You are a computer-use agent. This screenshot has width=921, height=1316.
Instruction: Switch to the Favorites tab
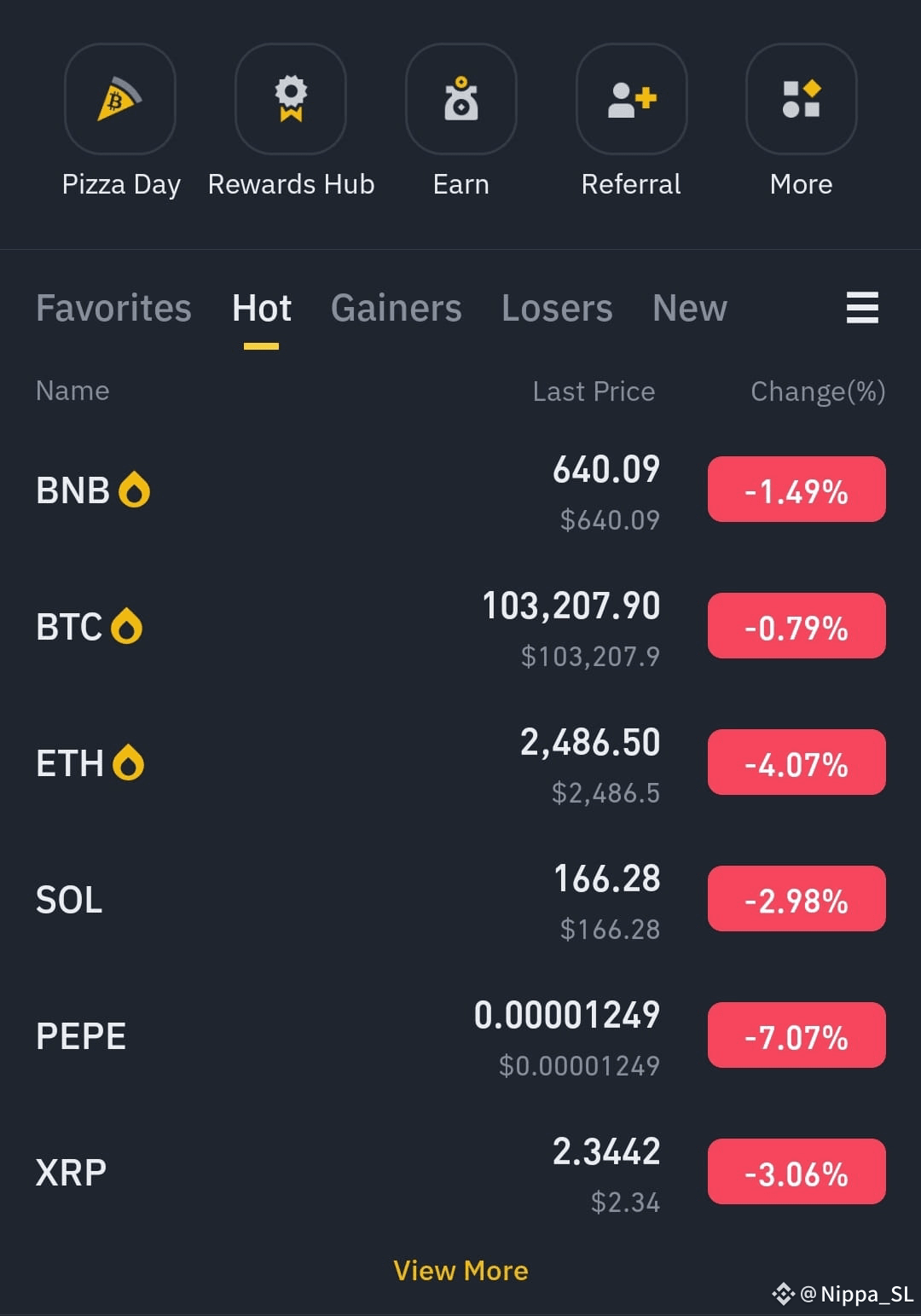point(113,308)
